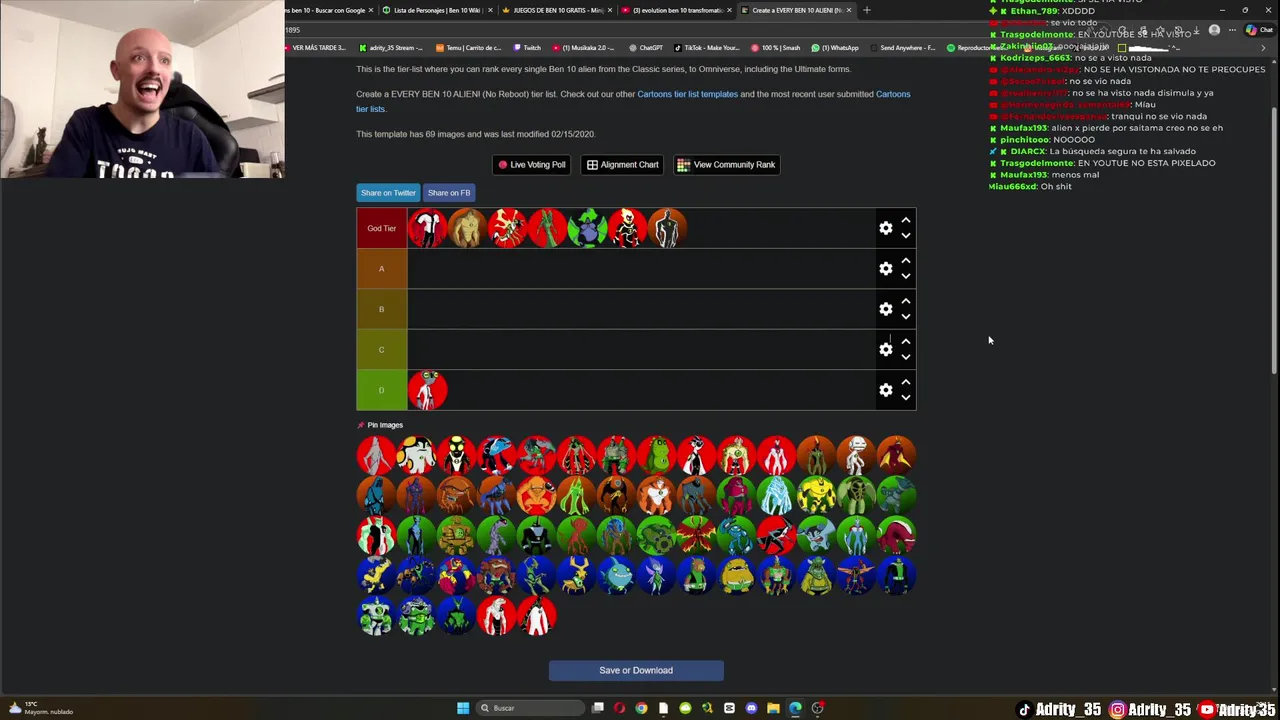Open a new browser tab
The height and width of the screenshot is (720, 1280).
[x=866, y=10]
